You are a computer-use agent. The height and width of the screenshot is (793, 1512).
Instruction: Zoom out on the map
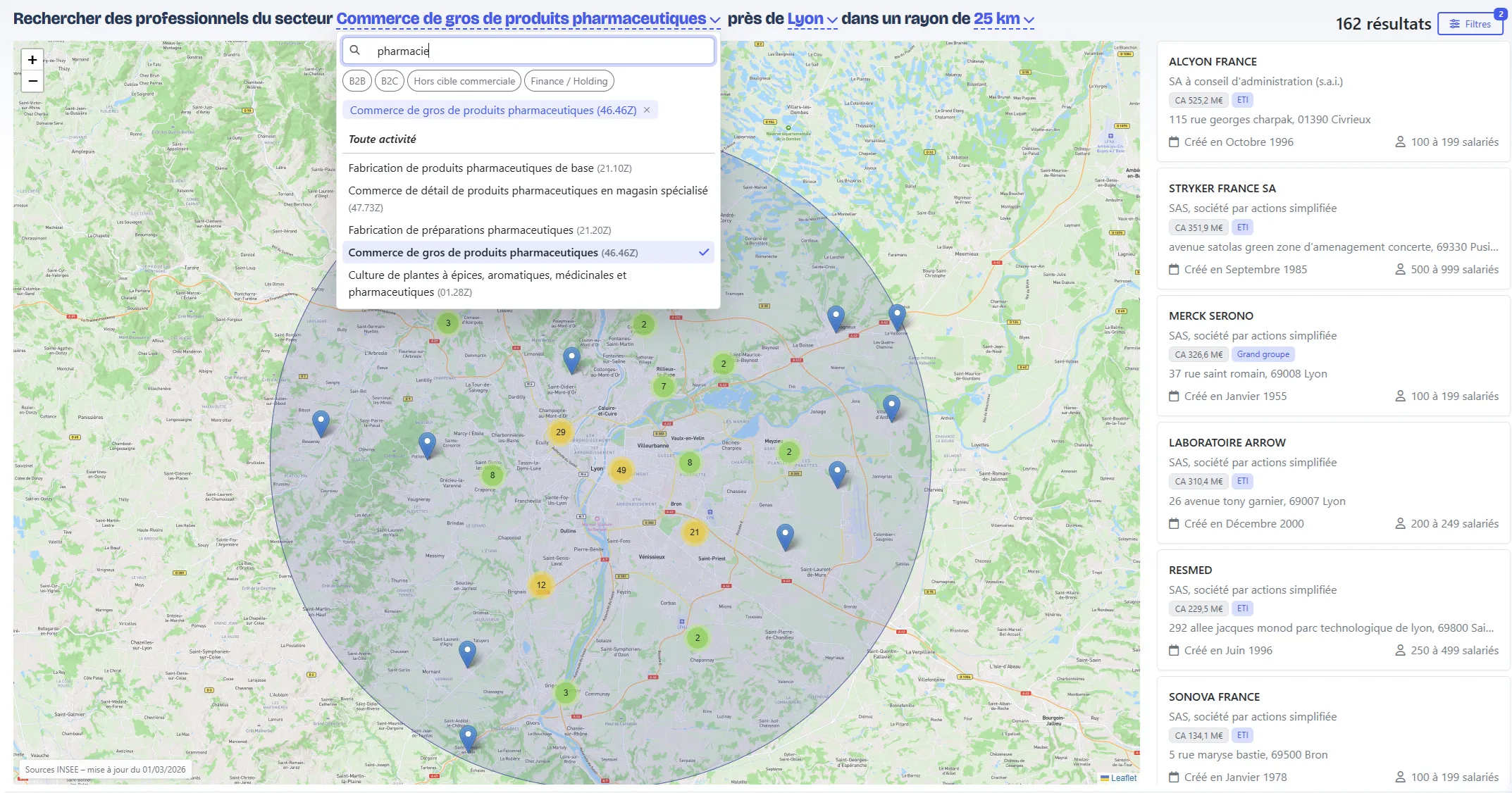pos(32,81)
